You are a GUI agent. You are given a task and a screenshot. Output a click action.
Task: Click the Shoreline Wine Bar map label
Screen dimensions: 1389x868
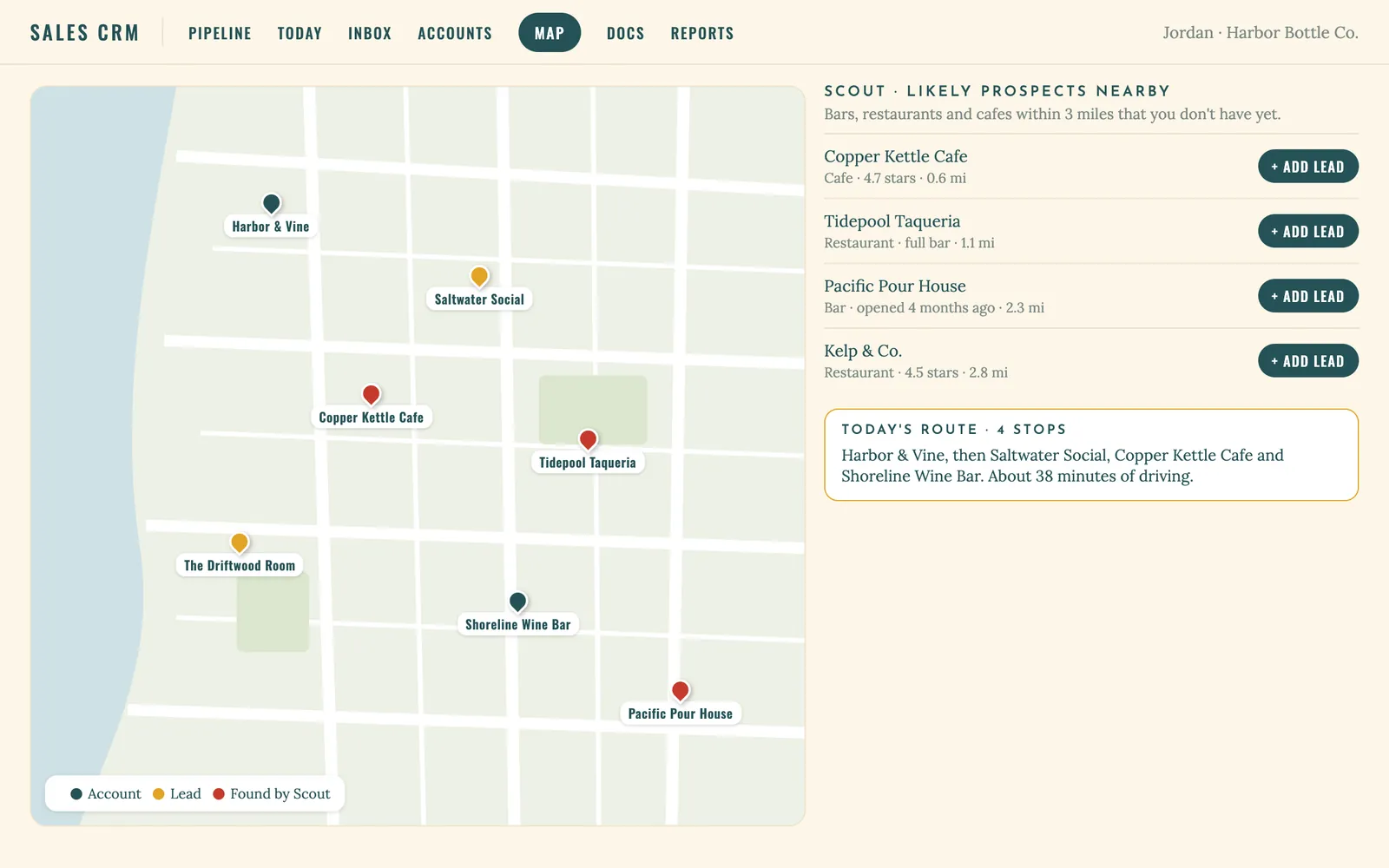click(x=517, y=625)
